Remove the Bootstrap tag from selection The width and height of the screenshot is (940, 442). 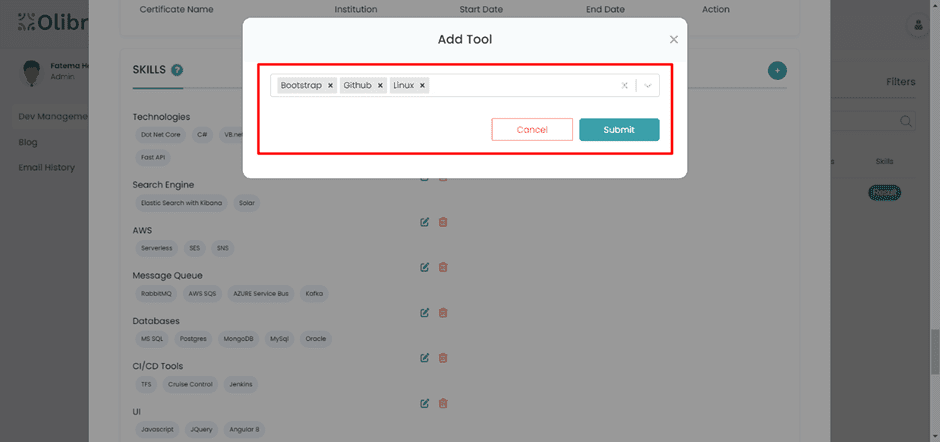click(x=330, y=86)
